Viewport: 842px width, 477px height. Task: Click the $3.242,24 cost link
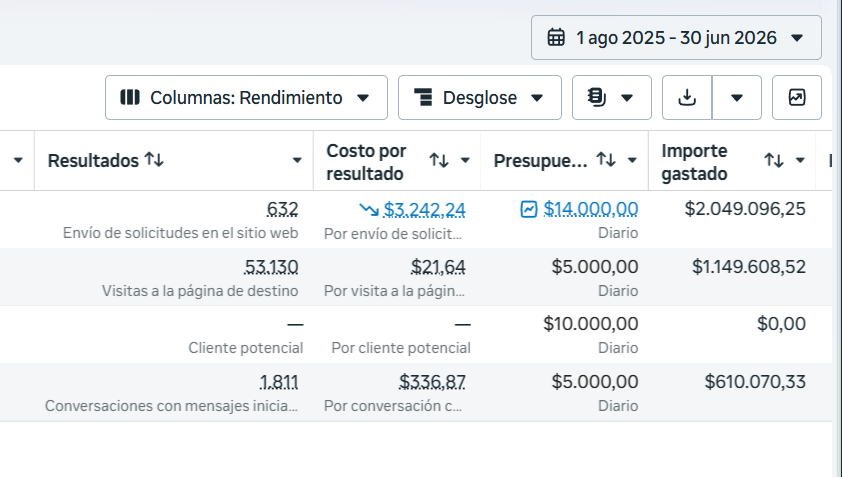coord(424,209)
